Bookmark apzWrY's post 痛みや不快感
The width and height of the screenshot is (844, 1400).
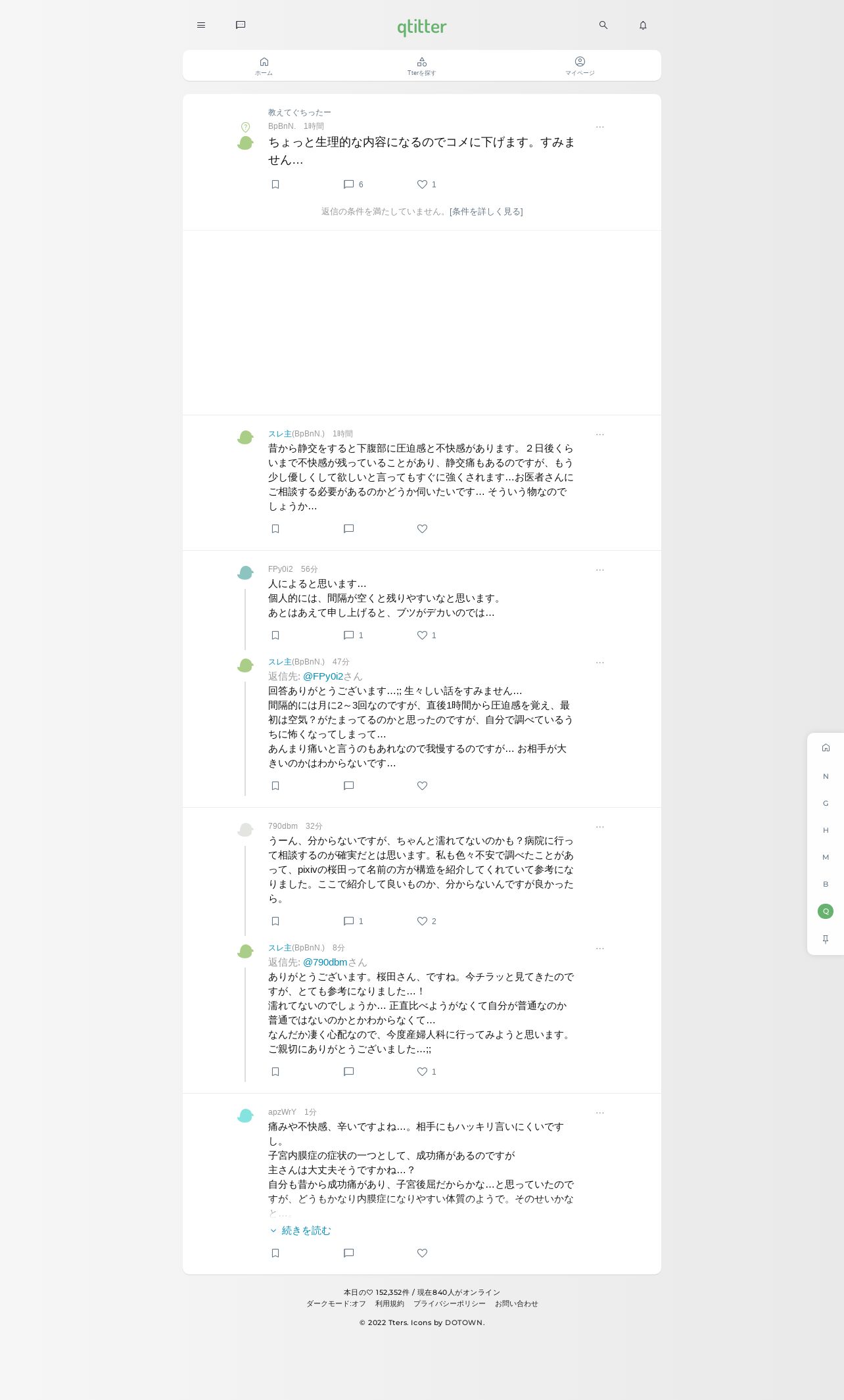pyautogui.click(x=275, y=1253)
